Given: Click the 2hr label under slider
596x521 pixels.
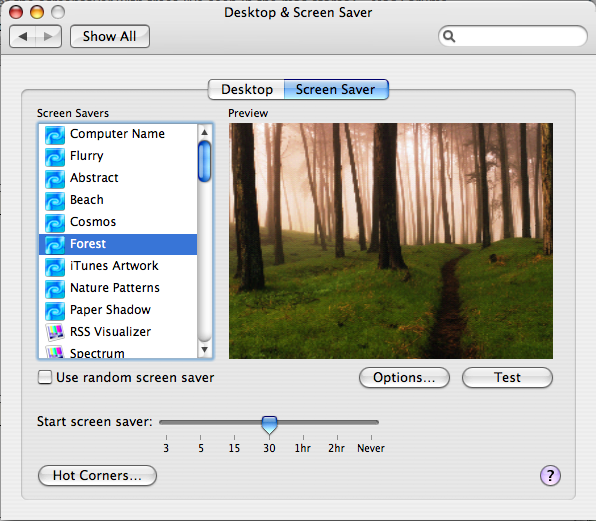Looking at the screenshot, I should click(x=336, y=448).
